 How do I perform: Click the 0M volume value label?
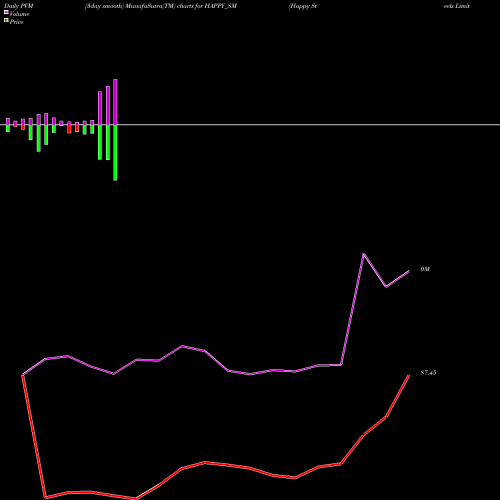coord(425,269)
